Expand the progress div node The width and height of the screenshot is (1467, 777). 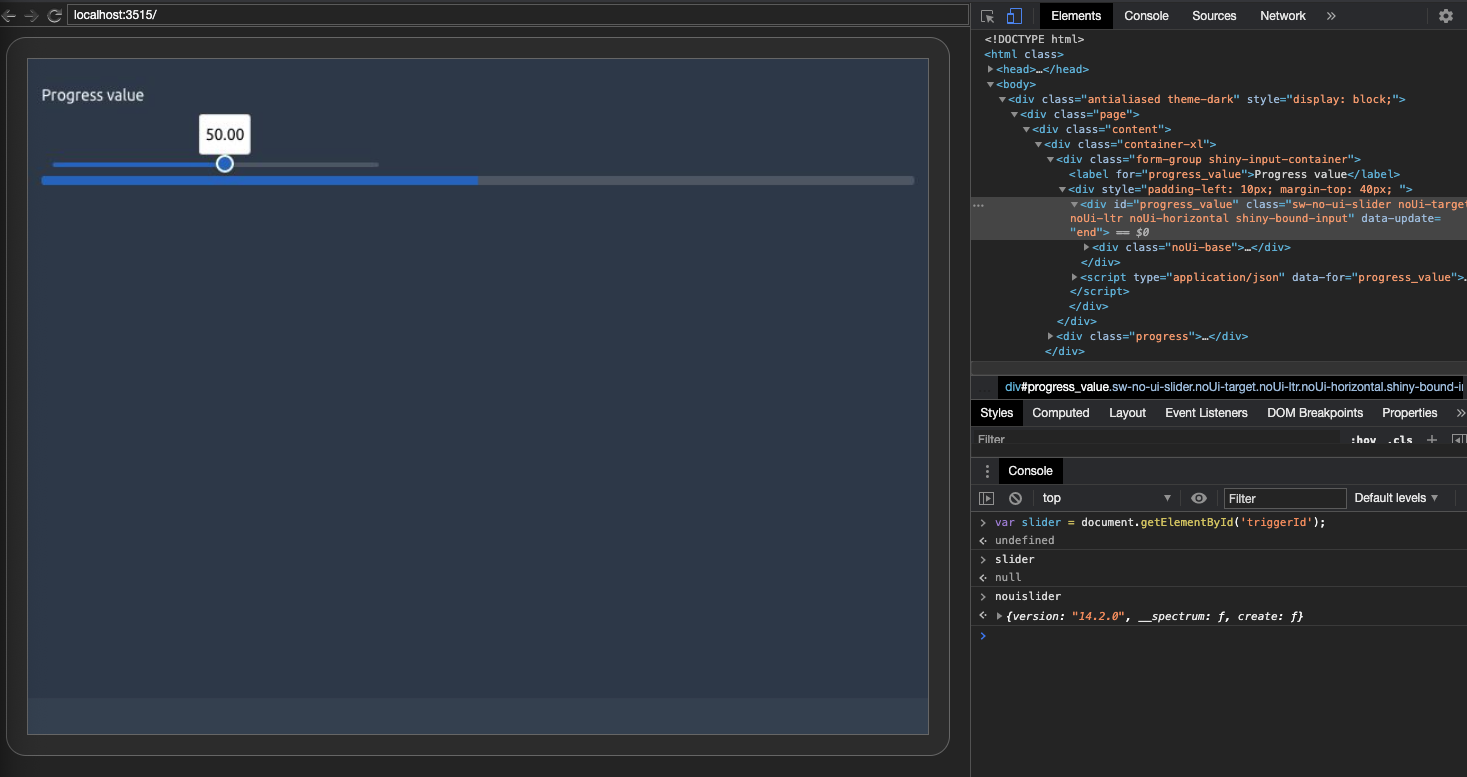1050,337
